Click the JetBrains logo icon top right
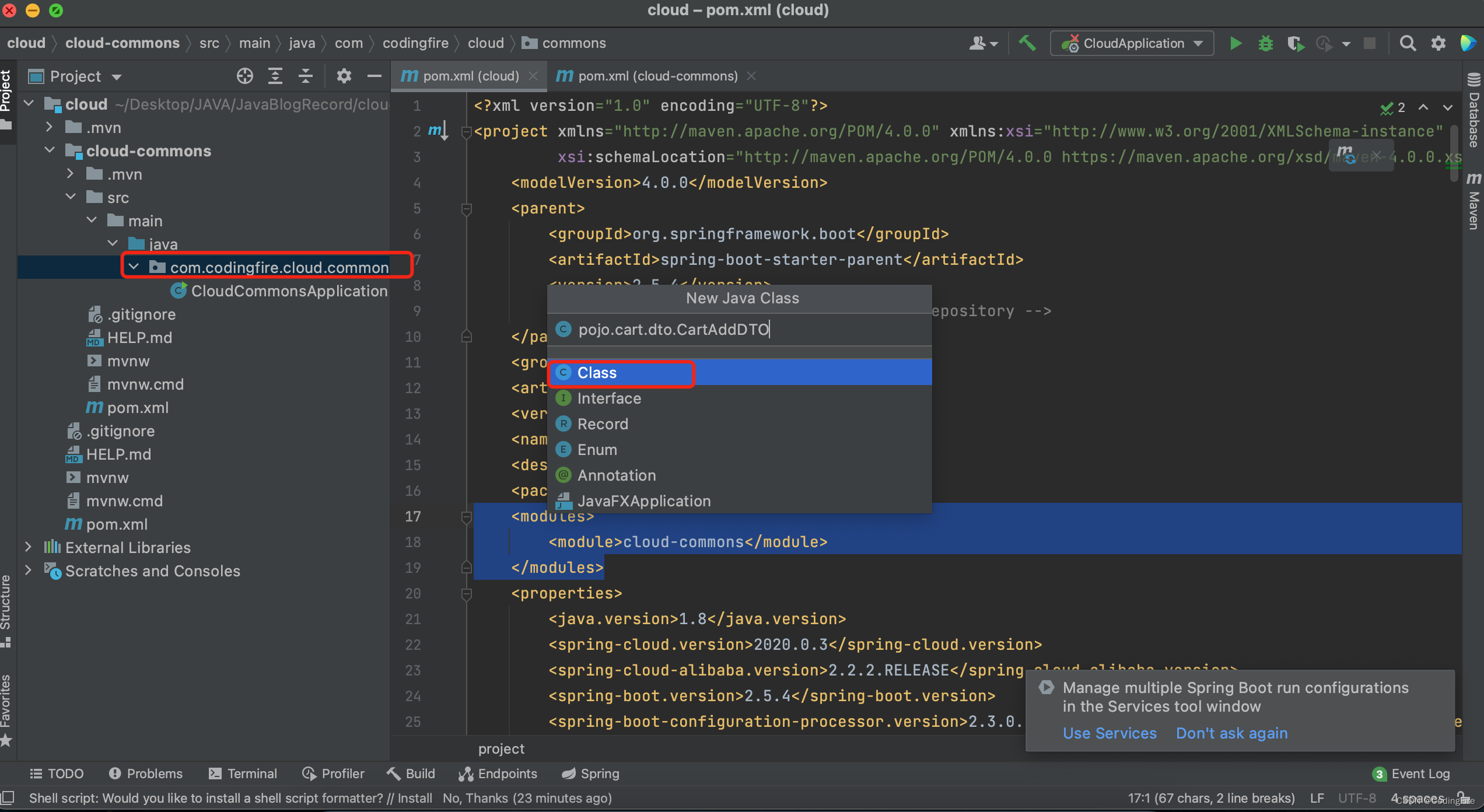Image resolution: width=1484 pixels, height=812 pixels. (1468, 43)
